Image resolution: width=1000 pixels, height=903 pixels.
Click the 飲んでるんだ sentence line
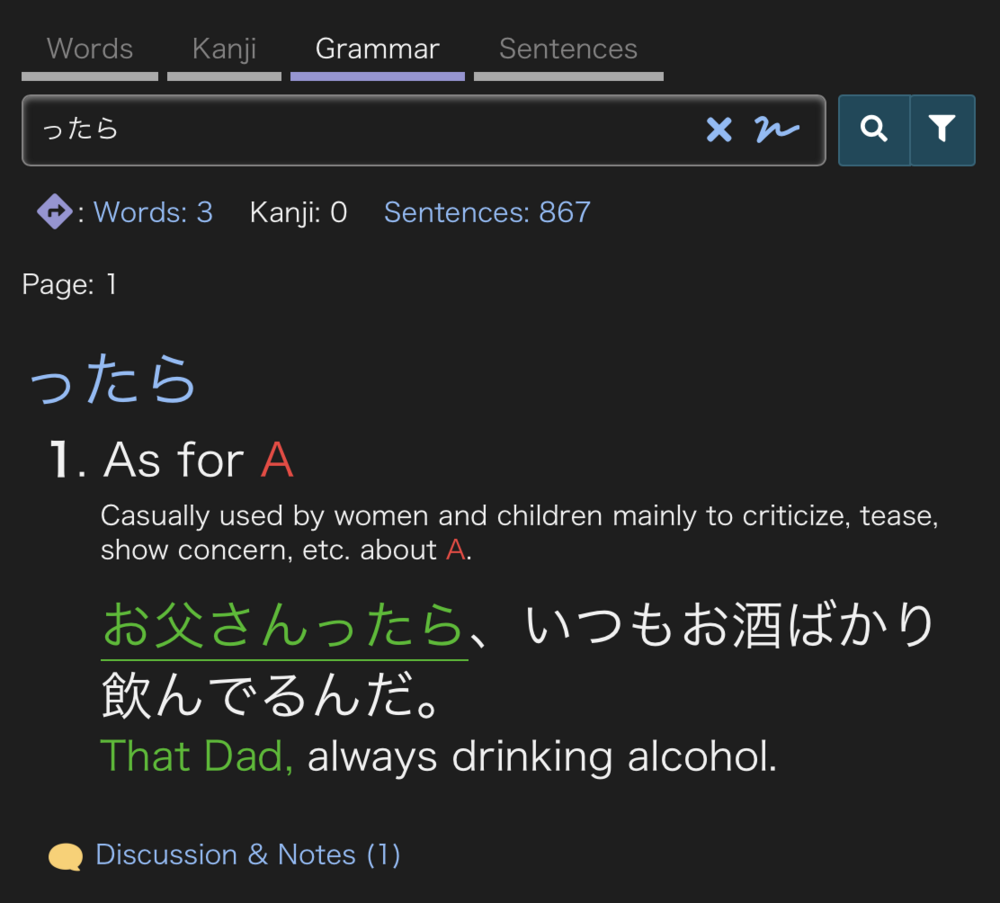(271, 696)
